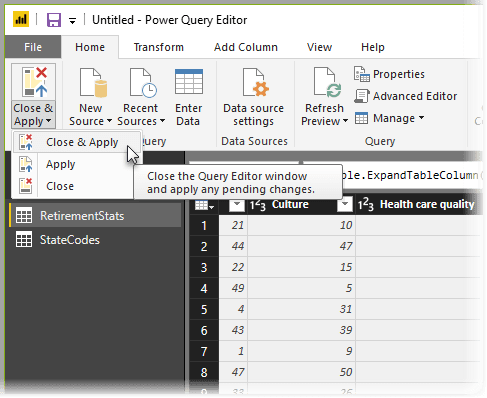Switch to the Transform tab
The image size is (487, 398).
click(159, 47)
